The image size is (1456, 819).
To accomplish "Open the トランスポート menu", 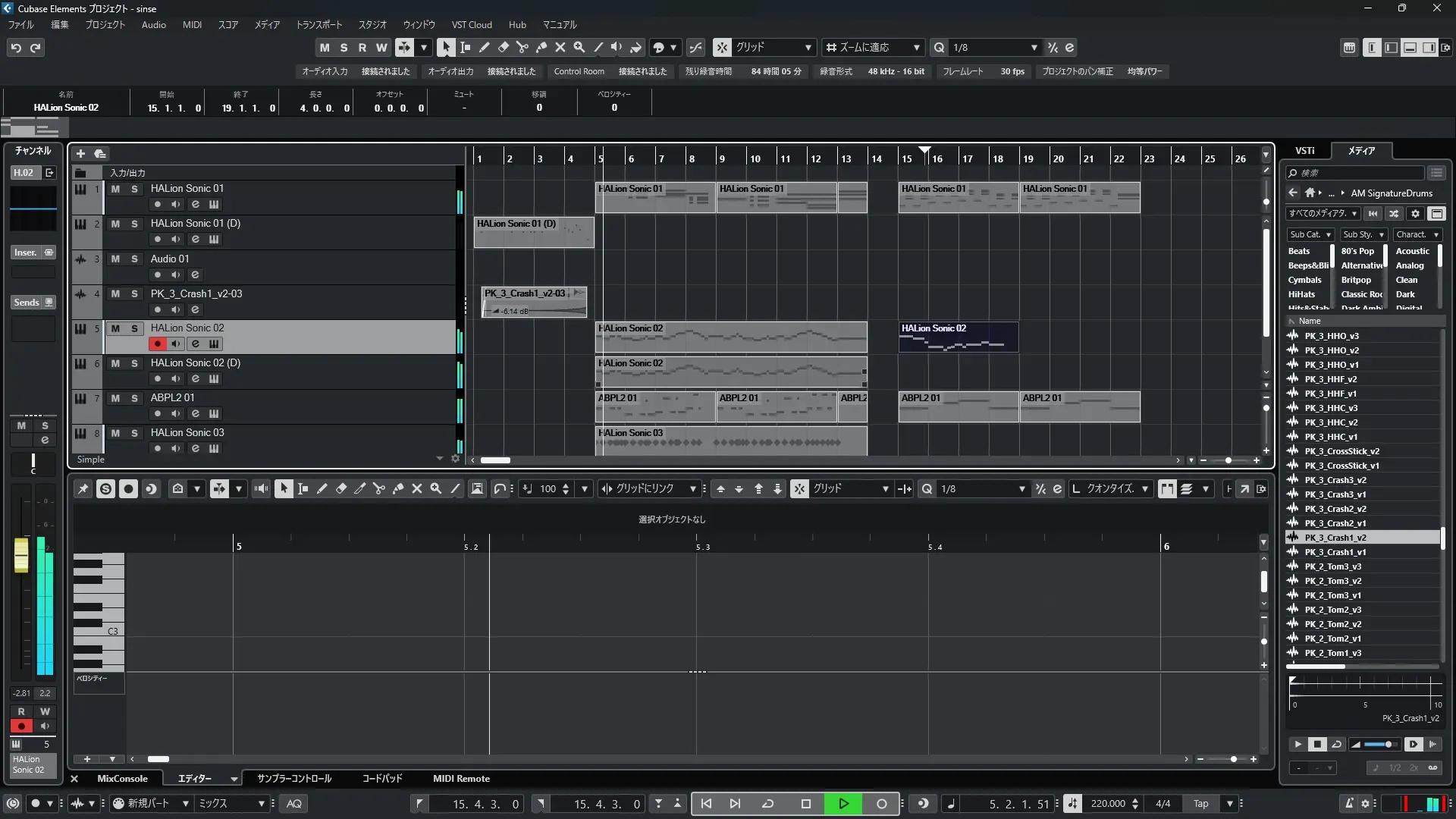I will coord(318,25).
